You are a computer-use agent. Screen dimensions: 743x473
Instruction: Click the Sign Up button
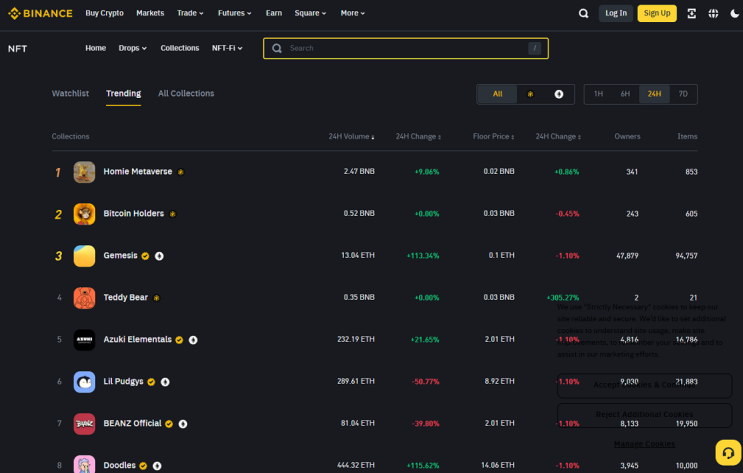click(x=657, y=13)
